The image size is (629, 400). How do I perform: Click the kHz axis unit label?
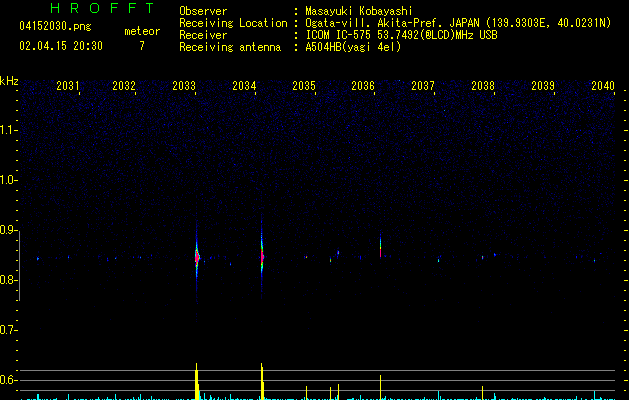point(9,81)
